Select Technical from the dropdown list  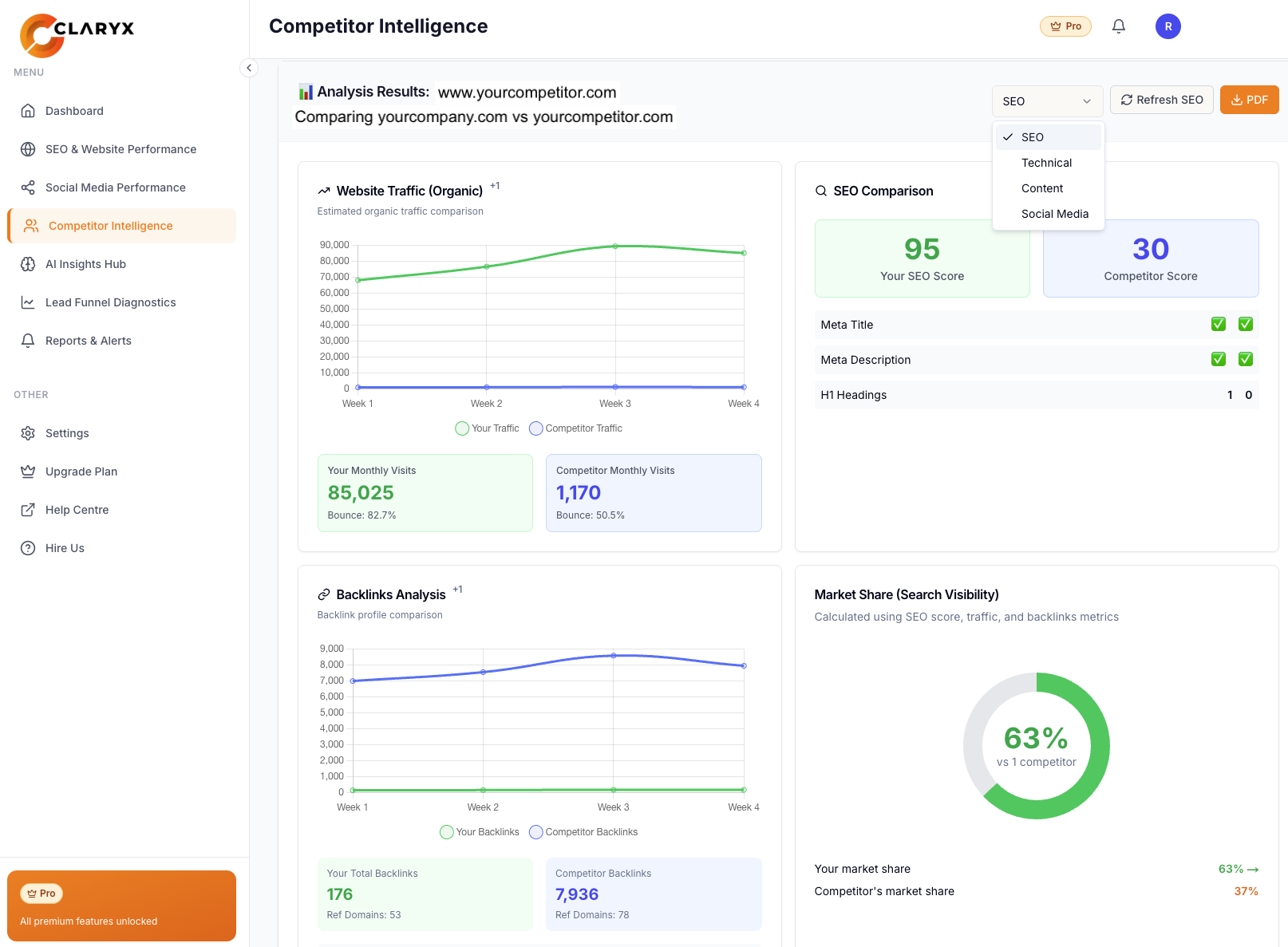click(x=1046, y=163)
